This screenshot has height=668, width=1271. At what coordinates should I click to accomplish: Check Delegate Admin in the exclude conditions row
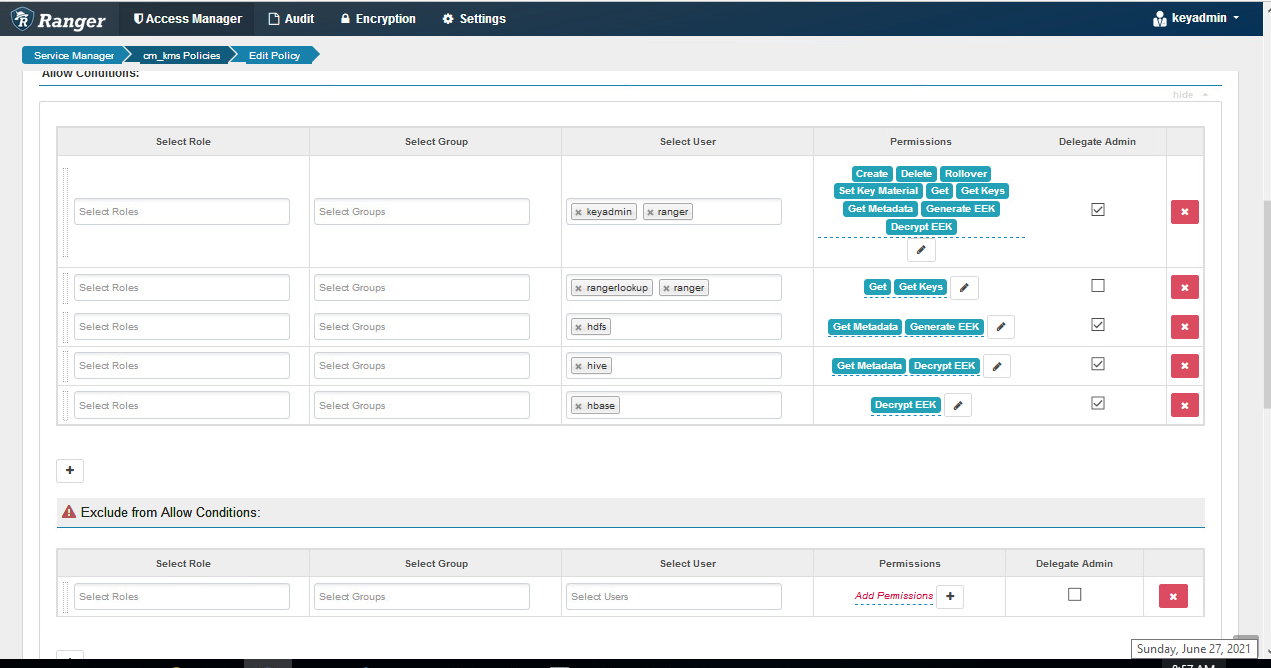tap(1074, 593)
